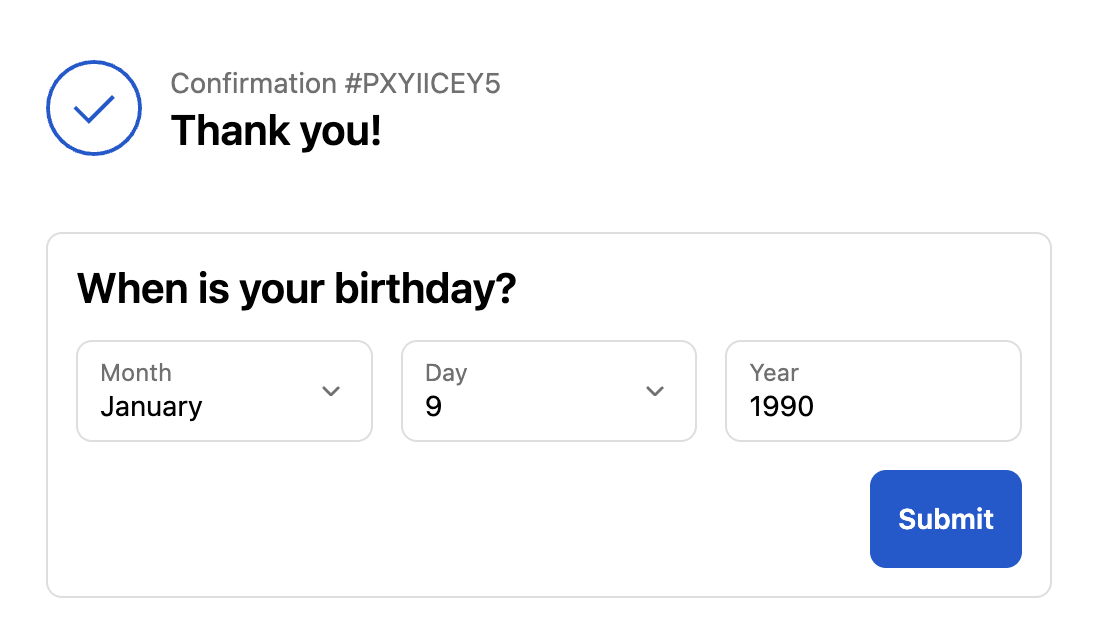
Task: Click the Day dropdown chevron arrow
Action: (655, 391)
